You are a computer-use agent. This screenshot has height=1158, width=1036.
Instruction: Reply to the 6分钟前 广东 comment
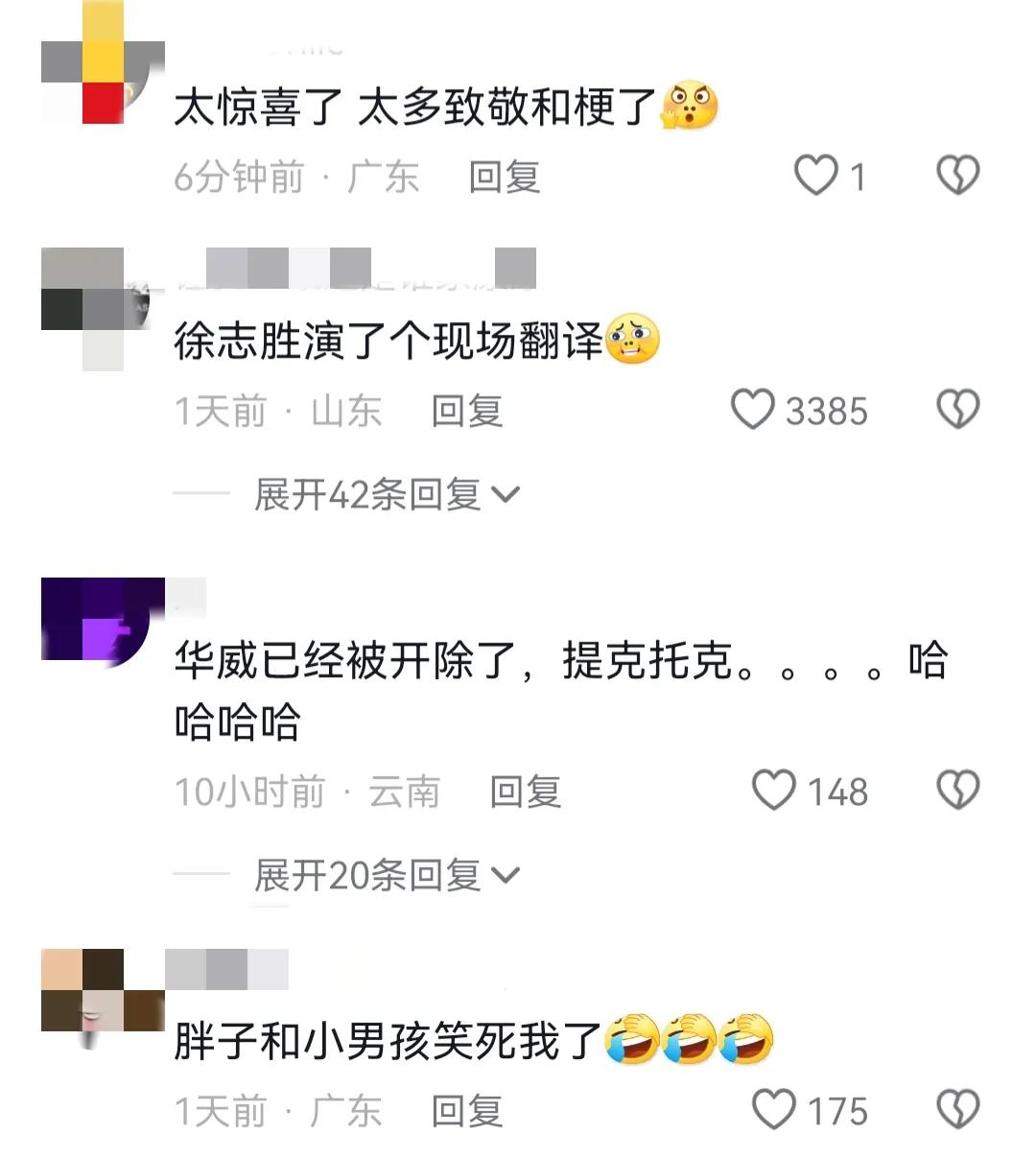coord(505,177)
